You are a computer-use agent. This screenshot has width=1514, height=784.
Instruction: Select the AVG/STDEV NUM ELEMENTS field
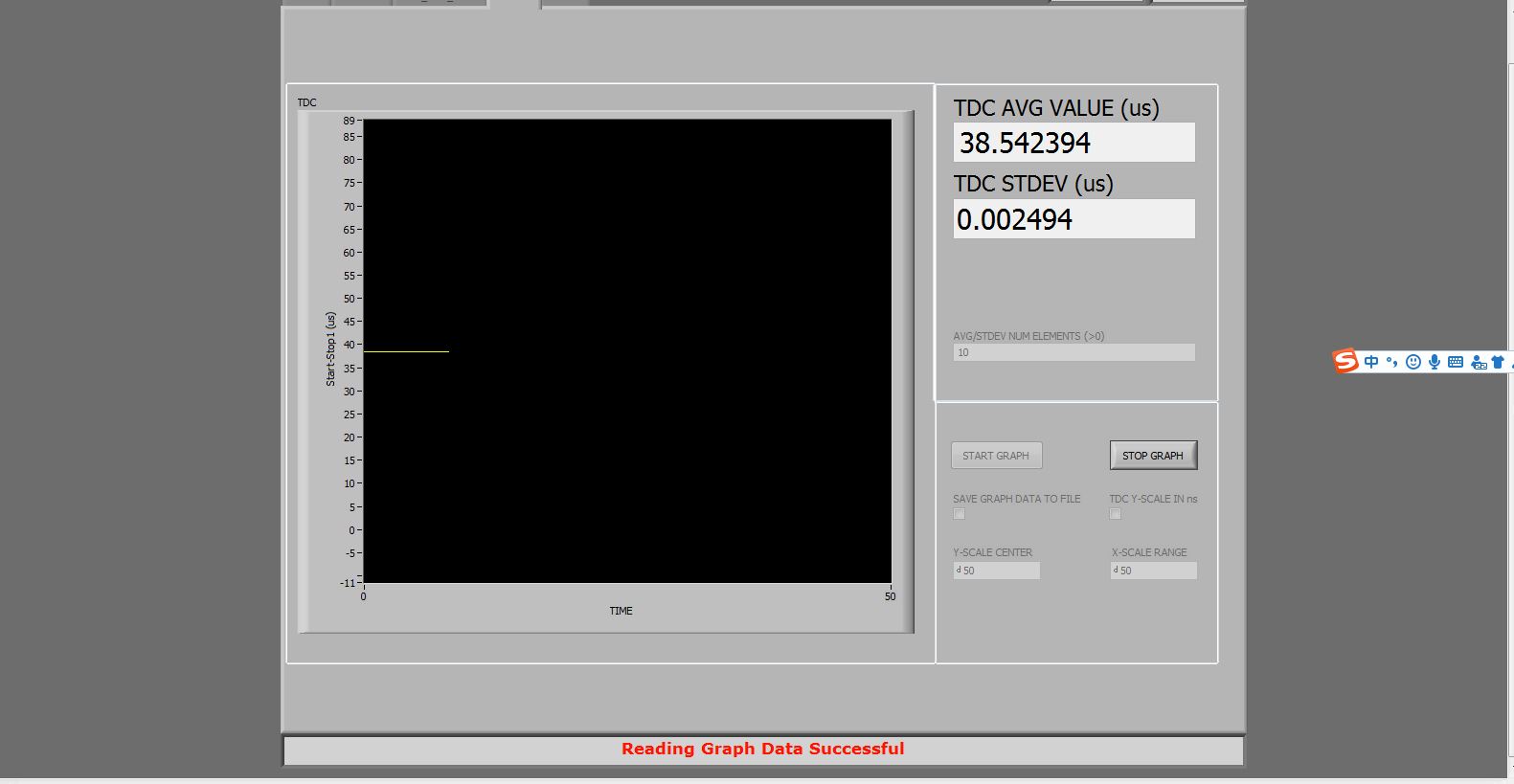pyautogui.click(x=1073, y=352)
